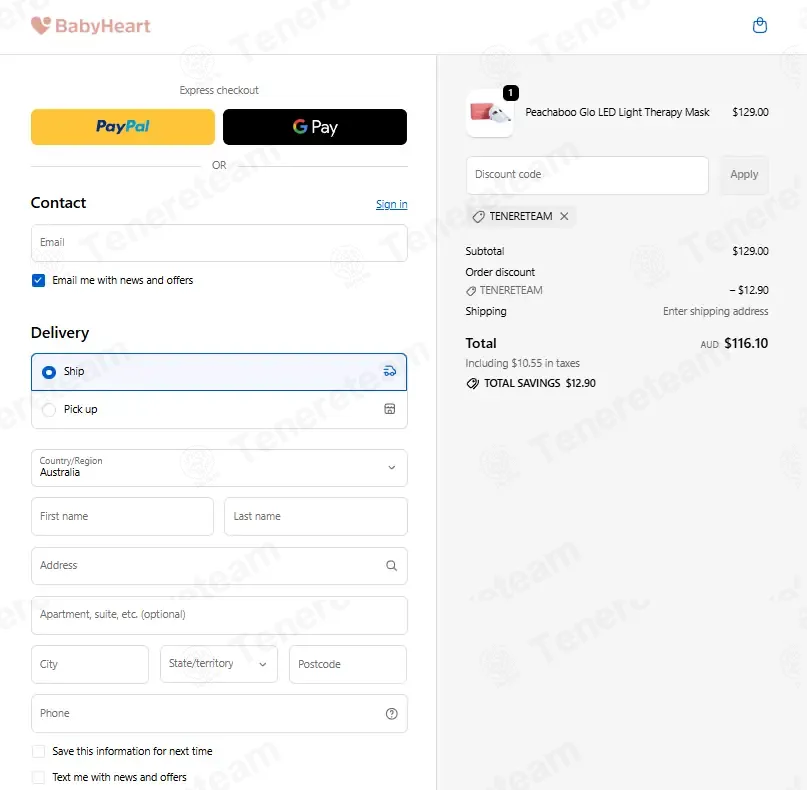This screenshot has height=790, width=807.
Task: Click the shipping truck icon
Action: [x=390, y=371]
